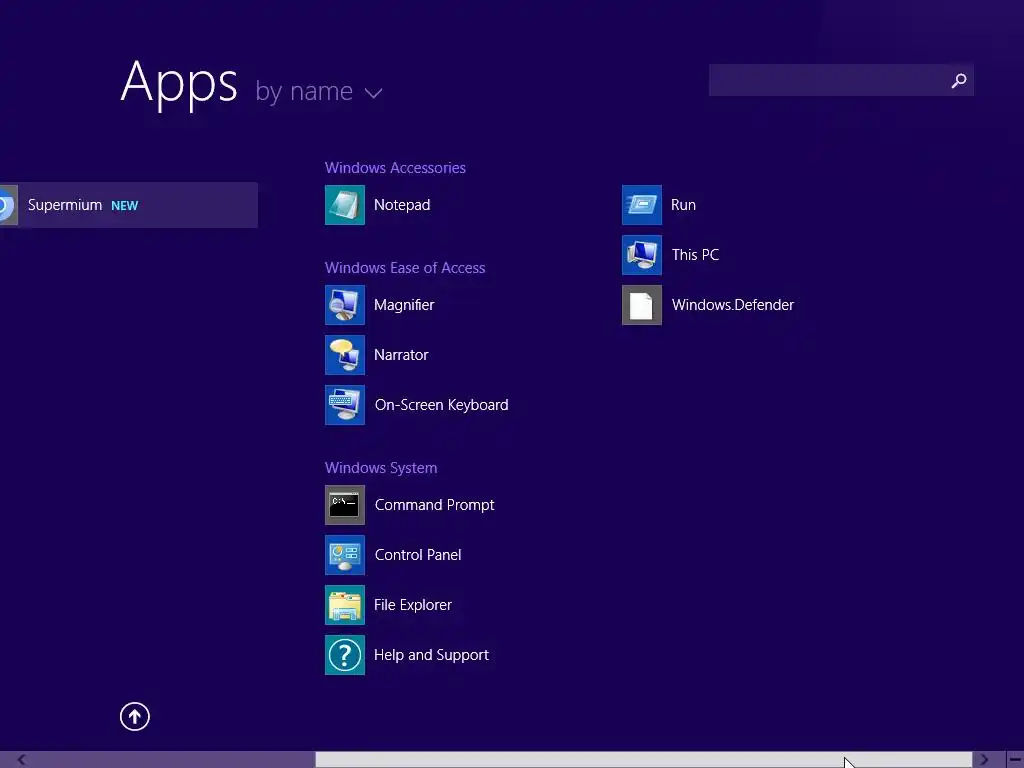Start Narrator from its icon
This screenshot has height=768, width=1024.
(x=345, y=355)
